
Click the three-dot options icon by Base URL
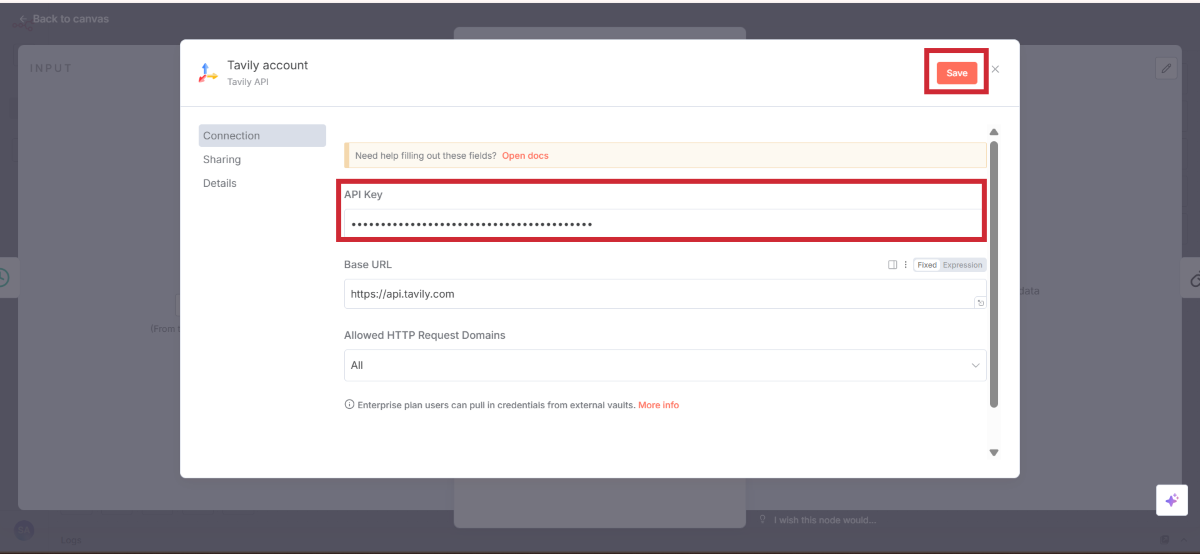click(x=905, y=265)
